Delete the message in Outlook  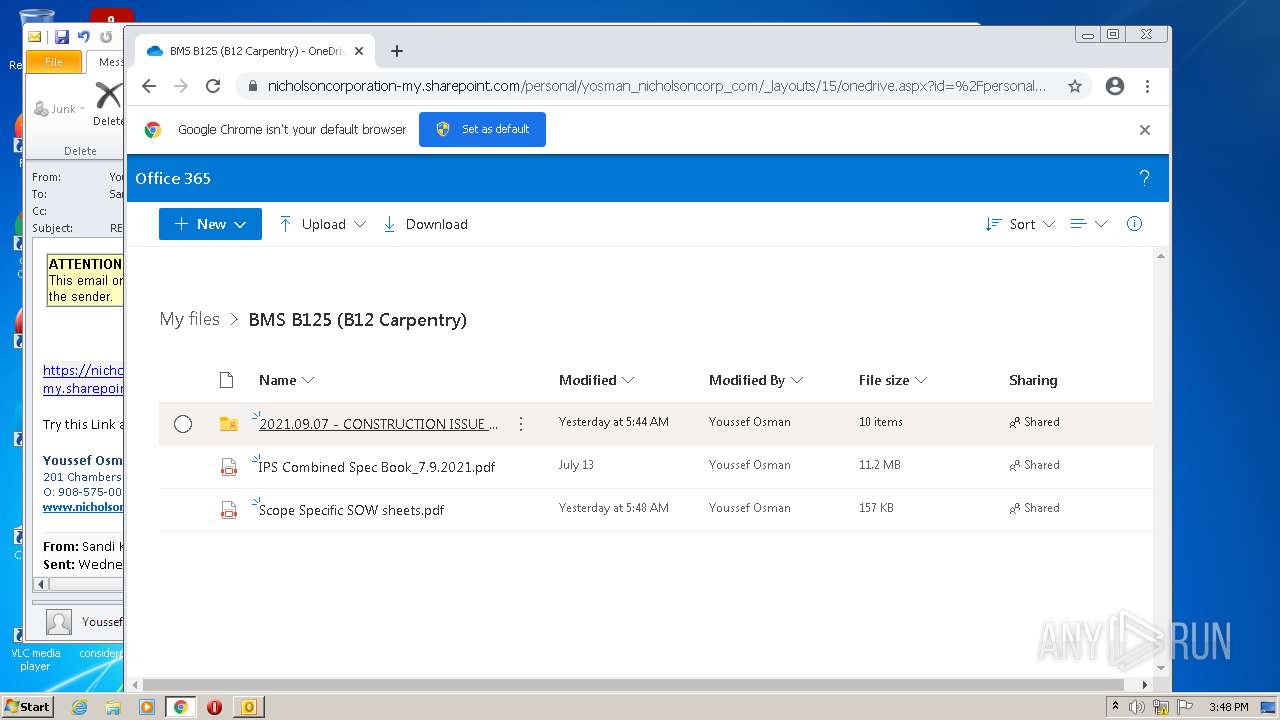[107, 102]
